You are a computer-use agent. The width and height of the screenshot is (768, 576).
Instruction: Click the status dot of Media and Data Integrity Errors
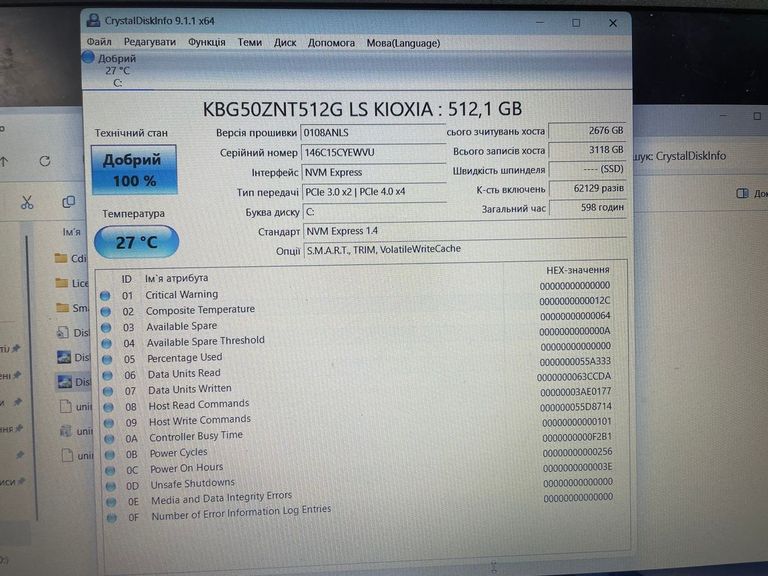111,502
